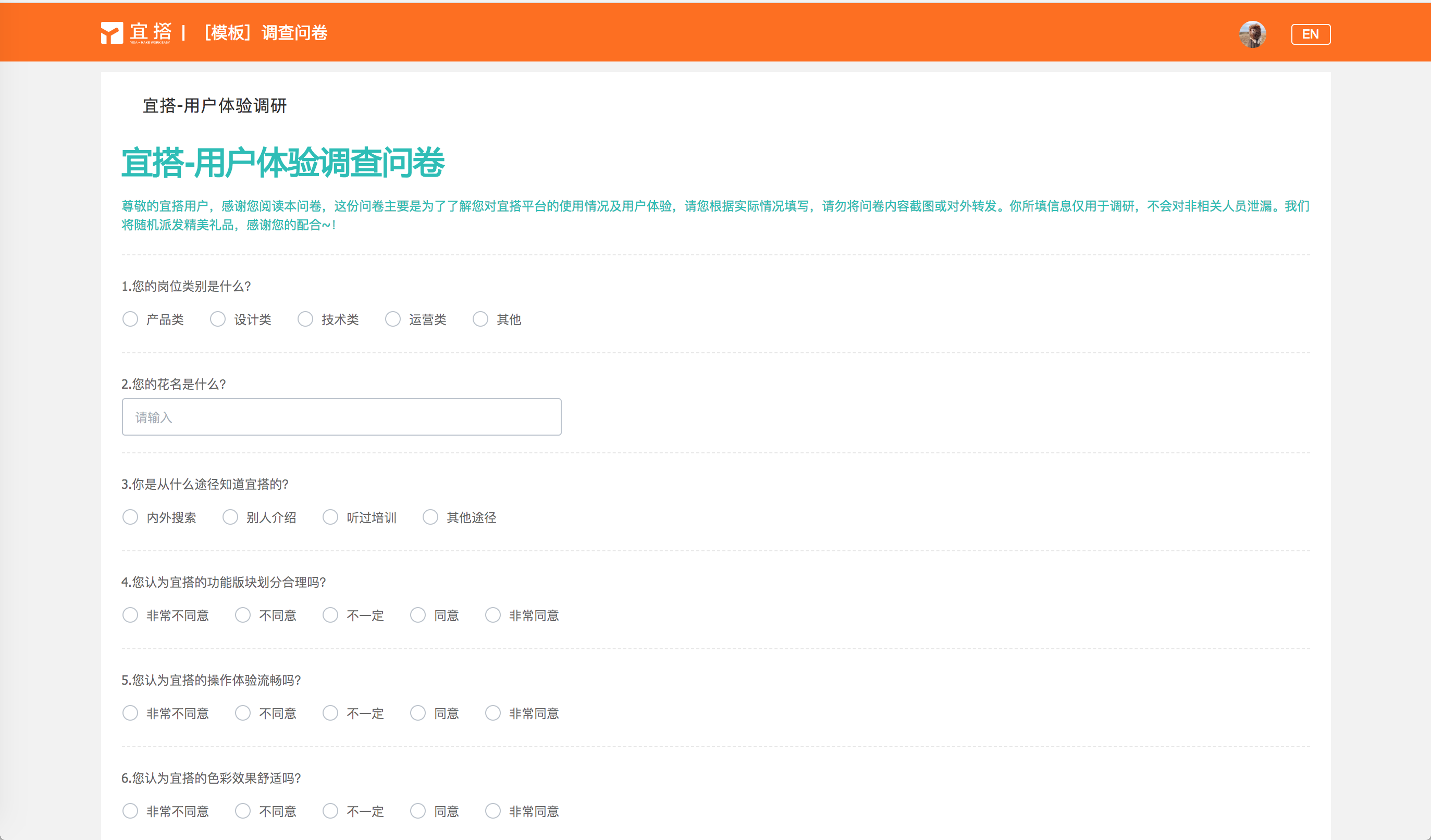Image resolution: width=1431 pixels, height=840 pixels.
Task: Select 其他途径 radio option
Action: tap(430, 517)
